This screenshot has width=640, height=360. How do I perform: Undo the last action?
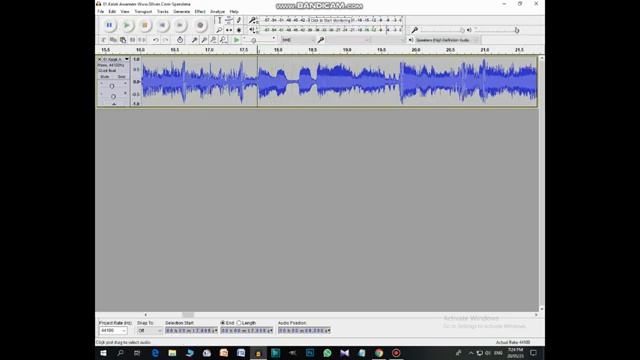(x=156, y=40)
